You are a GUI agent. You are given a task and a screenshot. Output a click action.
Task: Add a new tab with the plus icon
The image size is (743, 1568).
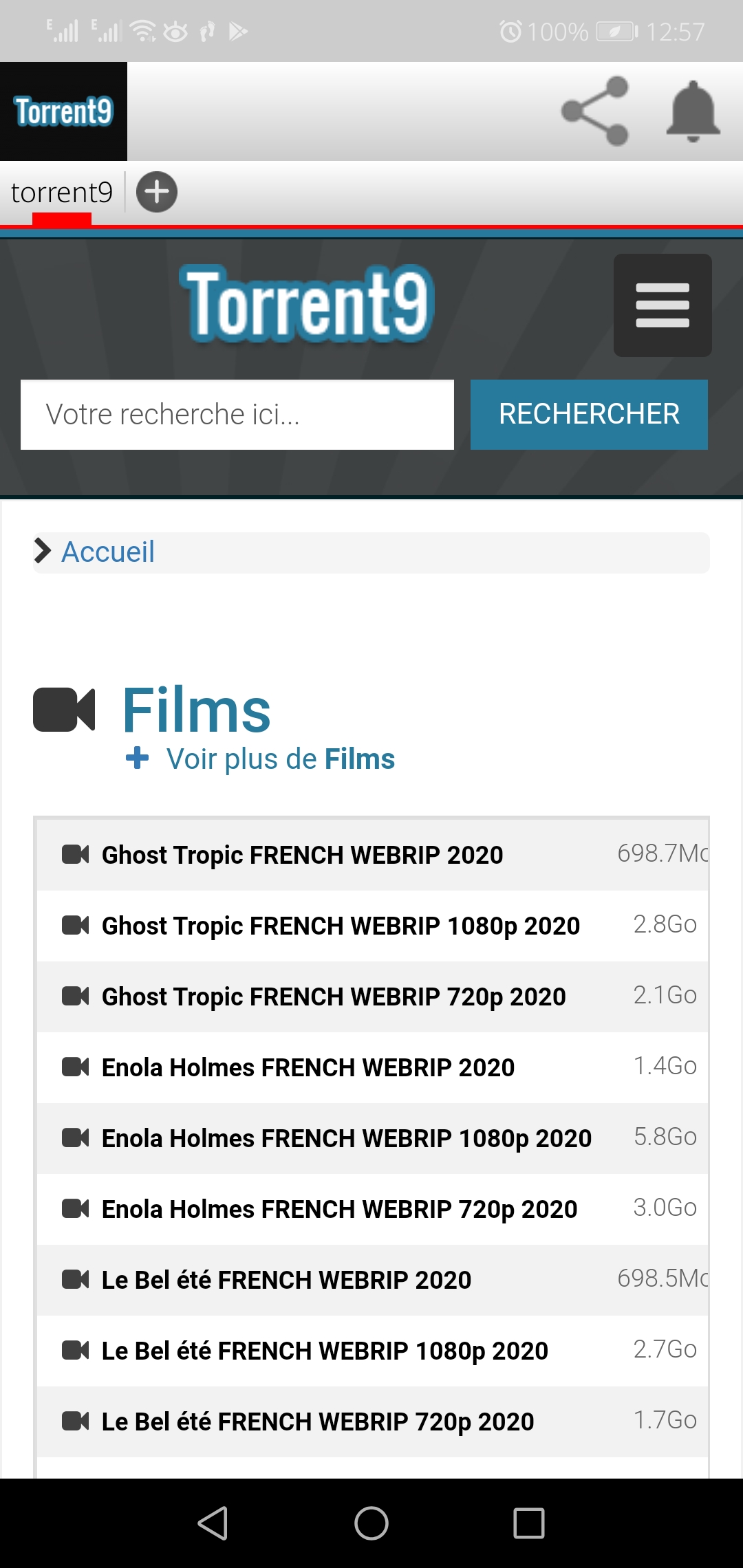click(157, 192)
